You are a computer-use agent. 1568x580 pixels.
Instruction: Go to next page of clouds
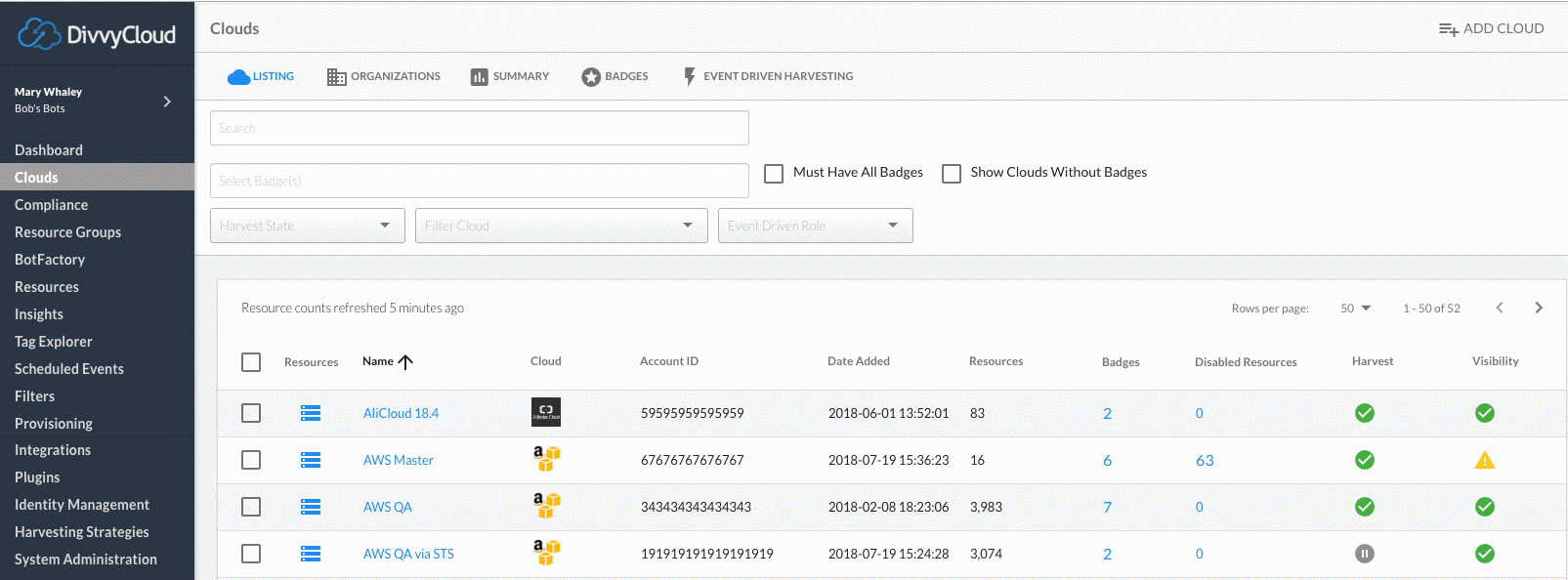(1539, 308)
